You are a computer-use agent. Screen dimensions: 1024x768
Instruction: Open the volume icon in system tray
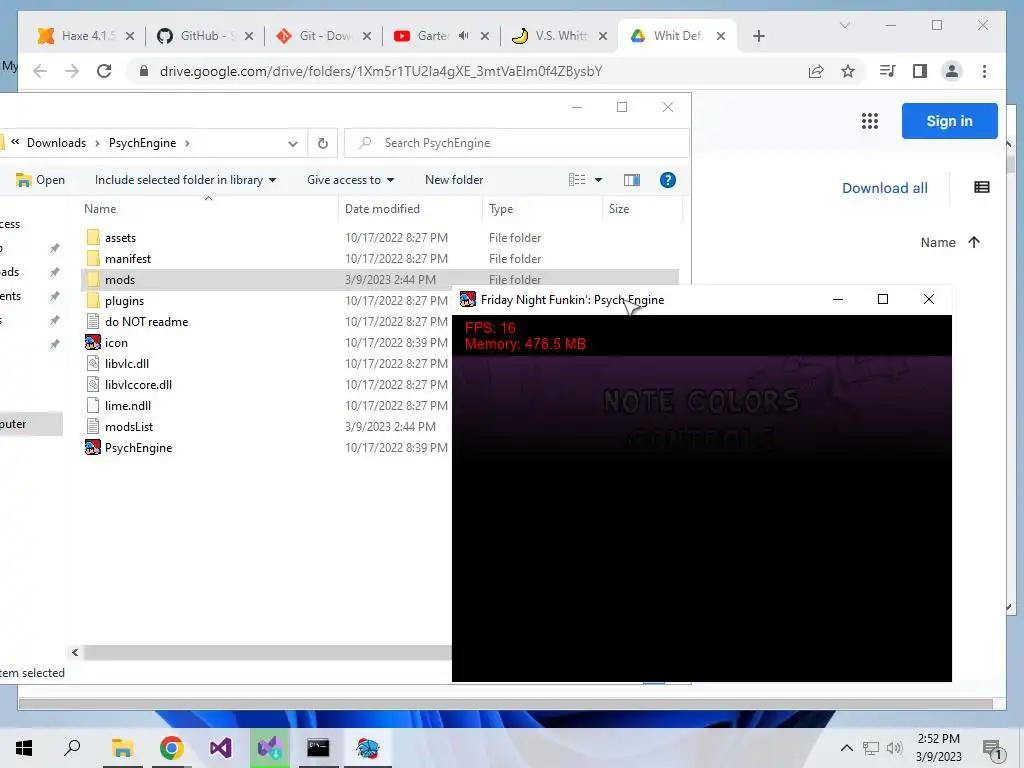[x=894, y=748]
